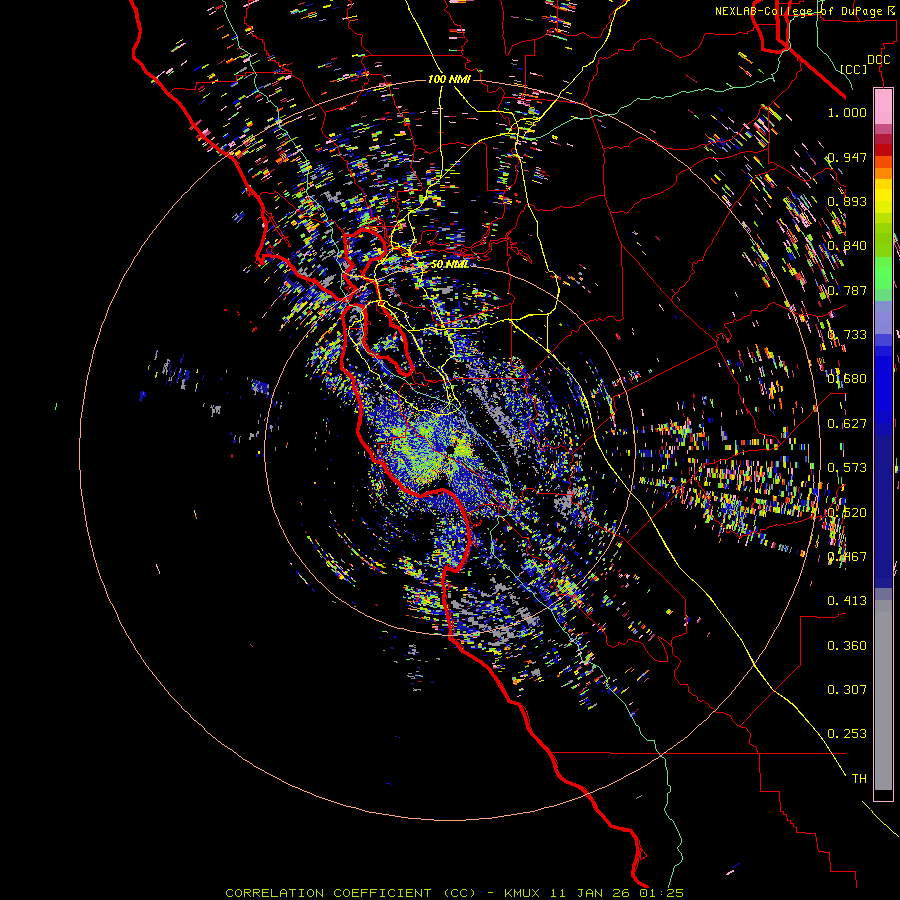900x900 pixels.
Task: Click the 0.413 scale value
Action: (847, 601)
